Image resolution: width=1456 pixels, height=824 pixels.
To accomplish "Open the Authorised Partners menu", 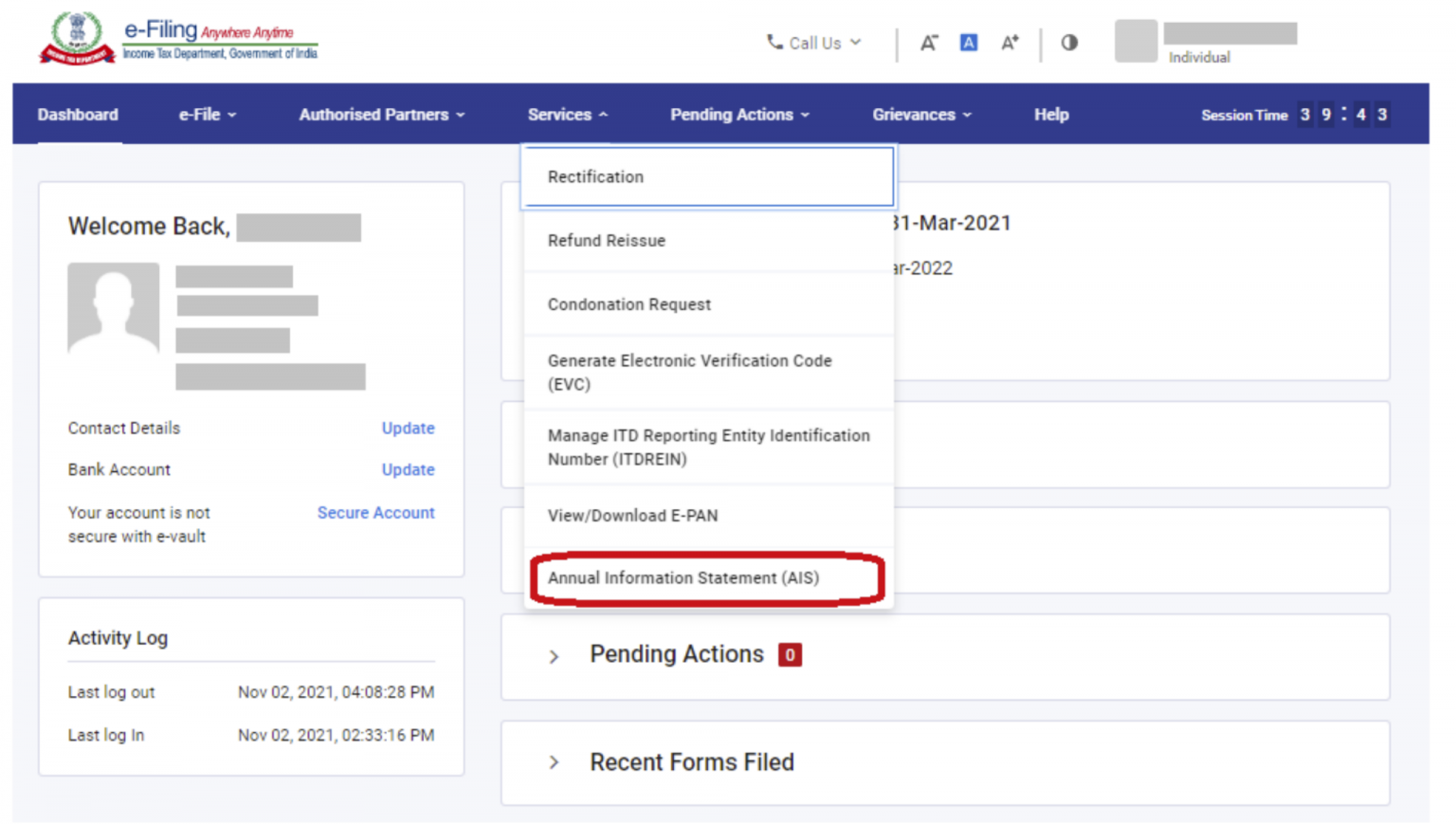I will 381,115.
